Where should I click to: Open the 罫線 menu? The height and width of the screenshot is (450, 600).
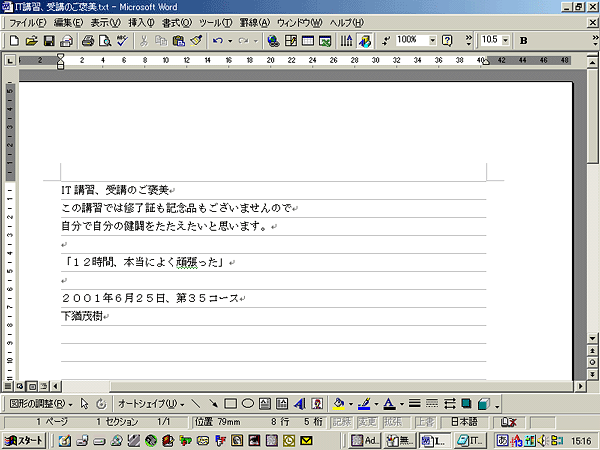coord(254,22)
